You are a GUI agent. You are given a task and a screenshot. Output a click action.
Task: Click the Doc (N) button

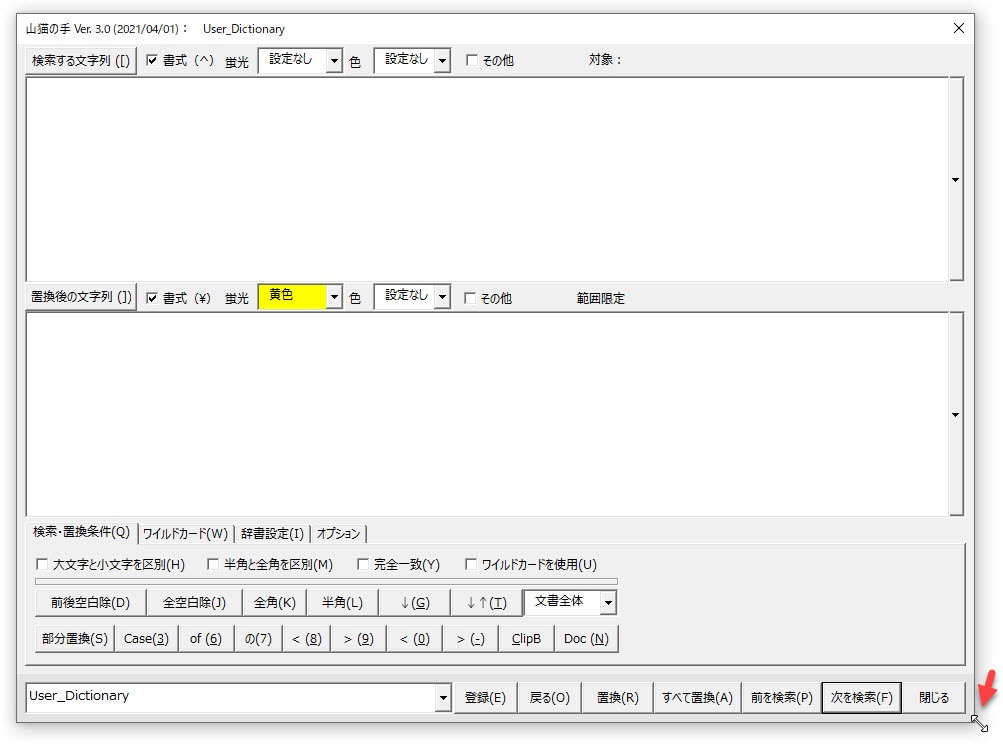point(586,639)
